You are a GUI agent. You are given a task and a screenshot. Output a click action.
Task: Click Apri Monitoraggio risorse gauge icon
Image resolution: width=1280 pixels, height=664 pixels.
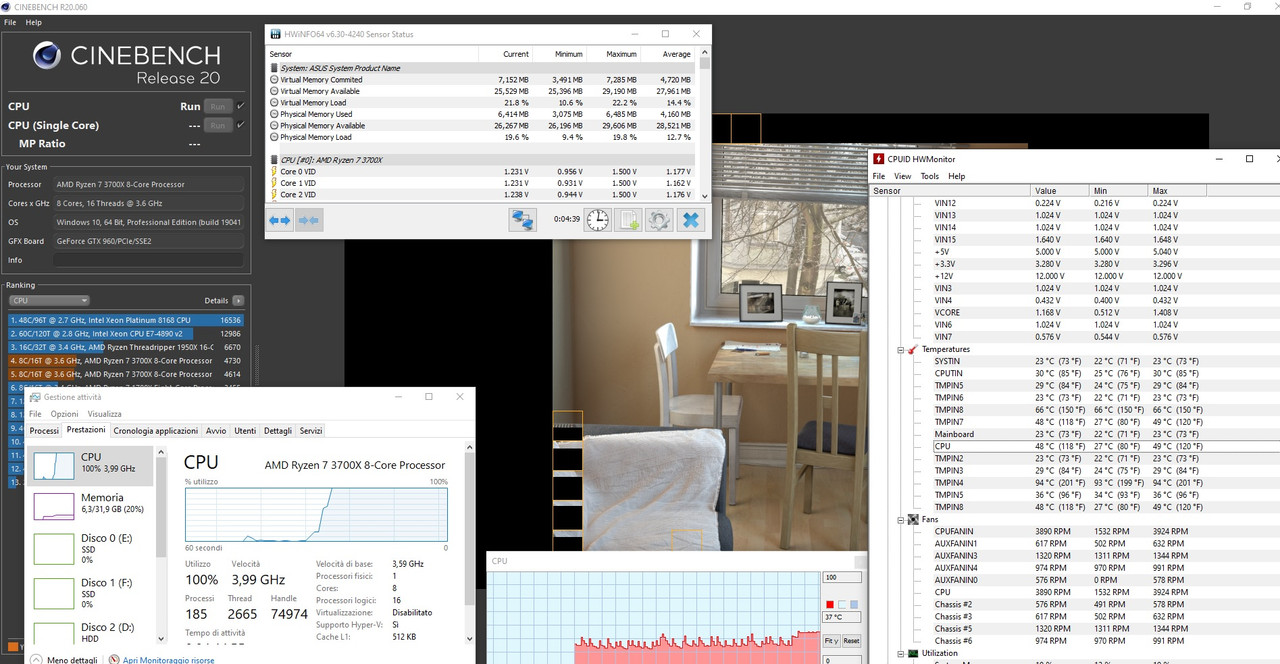(x=115, y=660)
